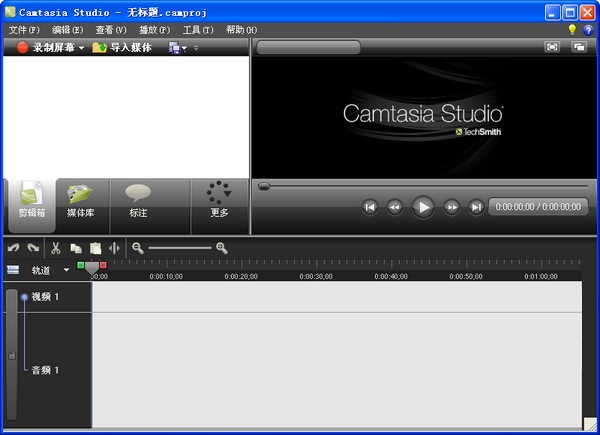This screenshot has width=600, height=435.
Task: Click the red selection end marker
Action: [103, 265]
